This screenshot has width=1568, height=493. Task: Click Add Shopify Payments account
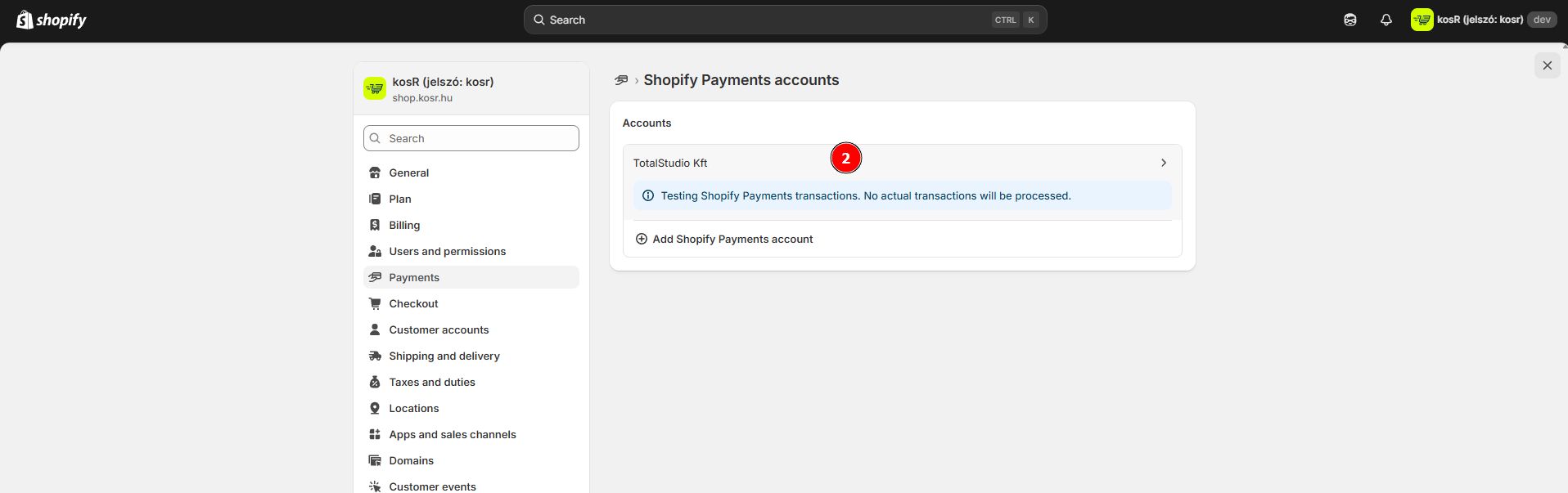(732, 239)
